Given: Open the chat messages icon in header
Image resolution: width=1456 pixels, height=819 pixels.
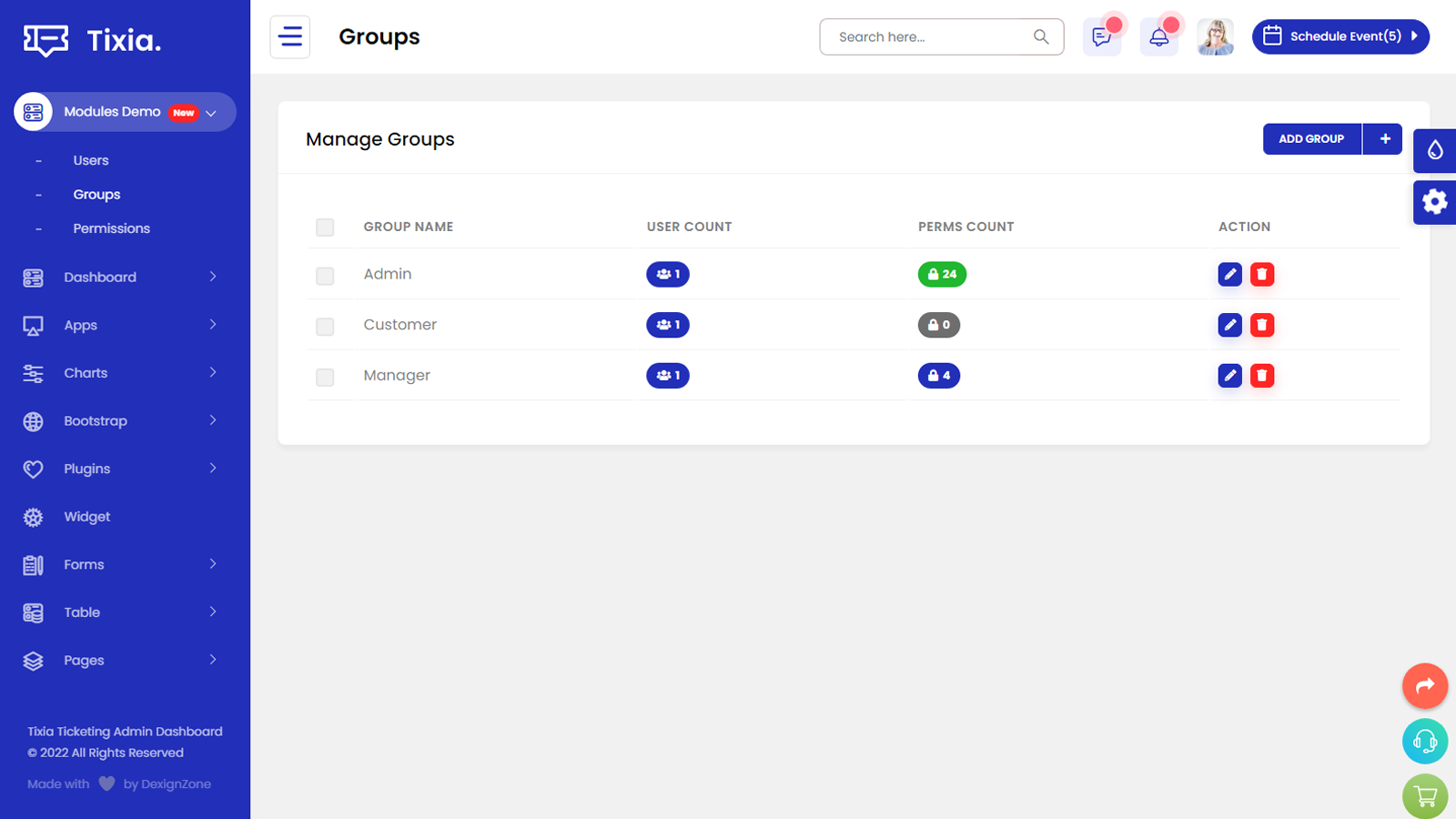Looking at the screenshot, I should pyautogui.click(x=1101, y=37).
